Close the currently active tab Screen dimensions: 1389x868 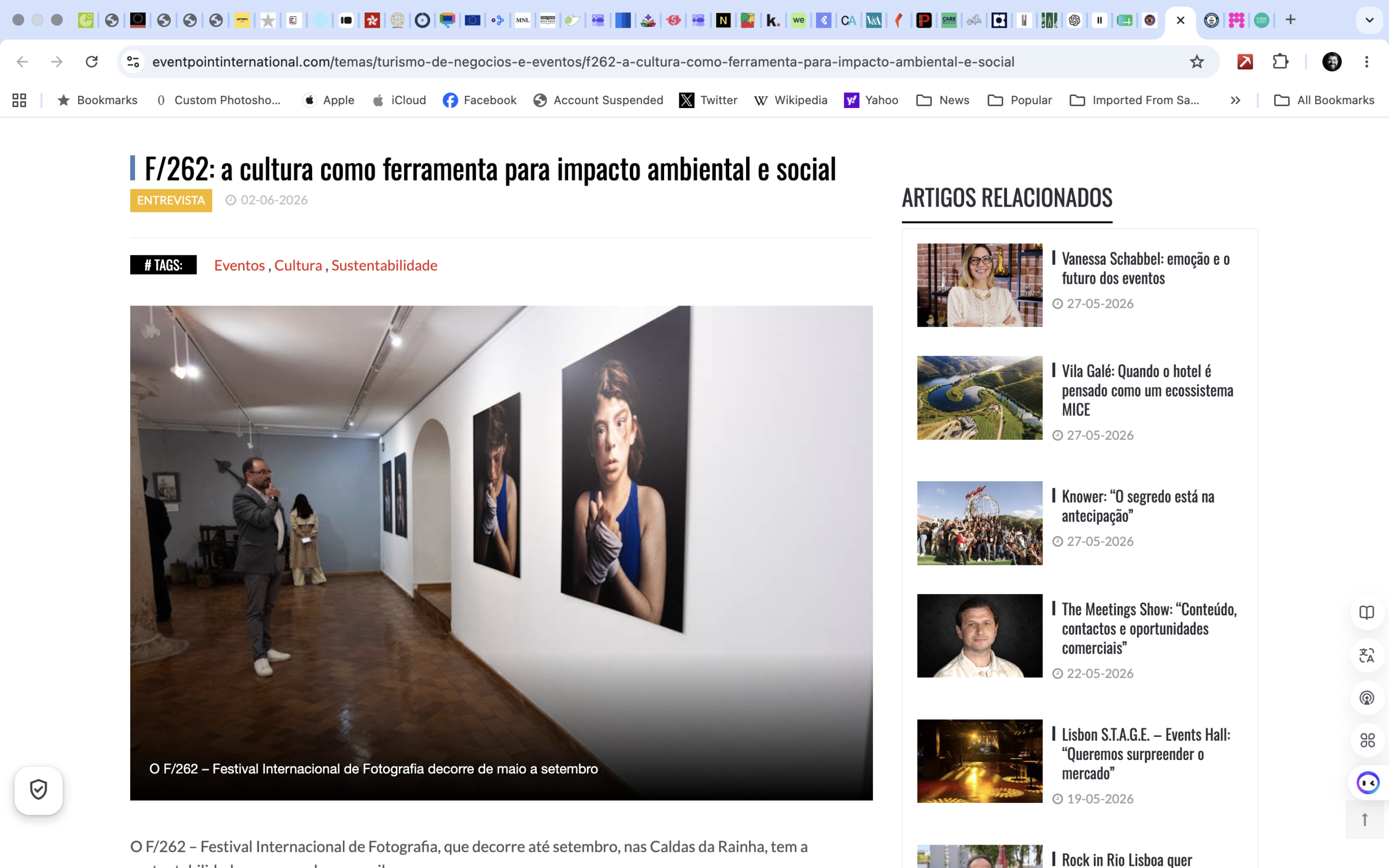(1181, 21)
